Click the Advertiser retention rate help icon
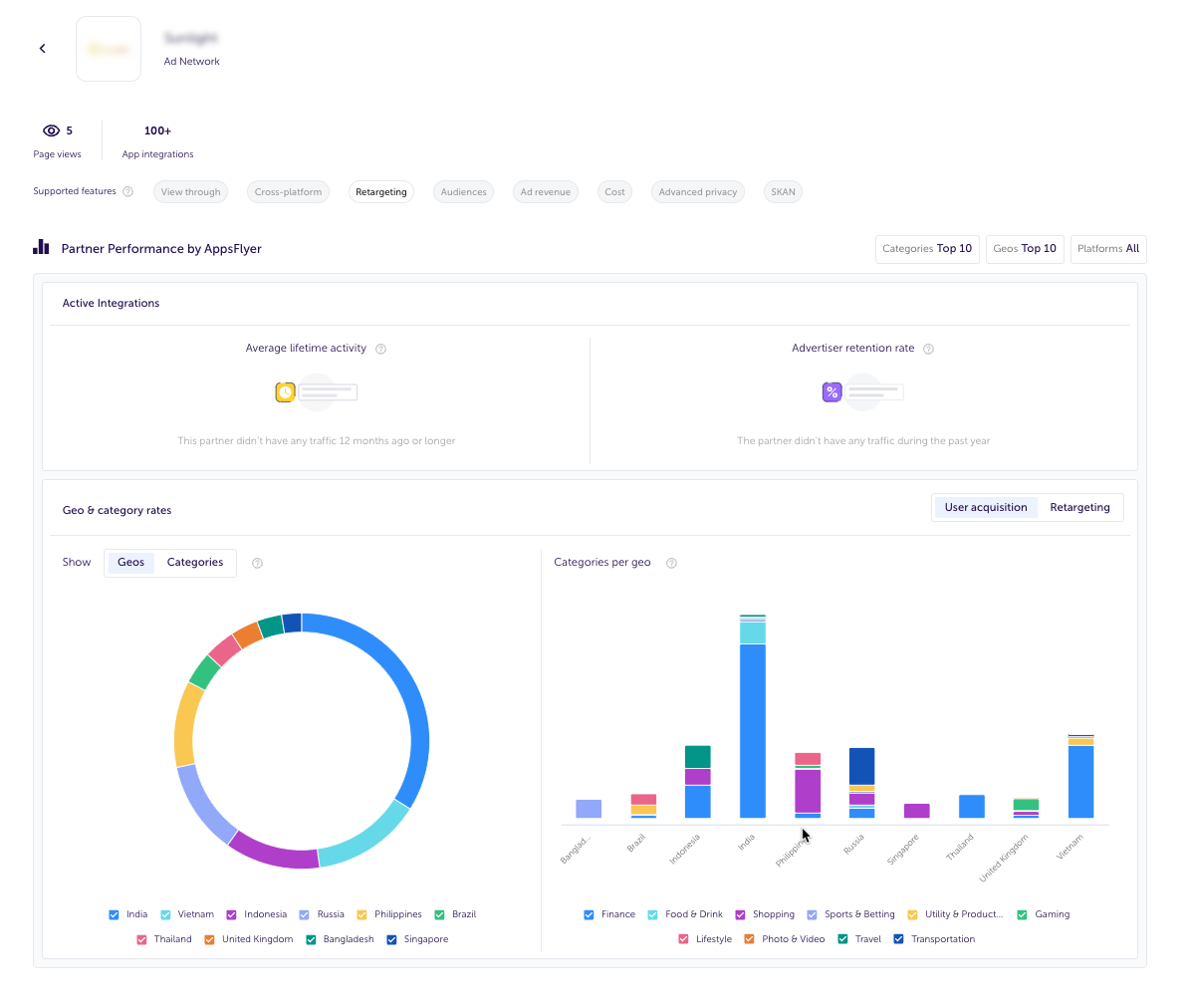The width and height of the screenshot is (1192, 1008). (928, 349)
